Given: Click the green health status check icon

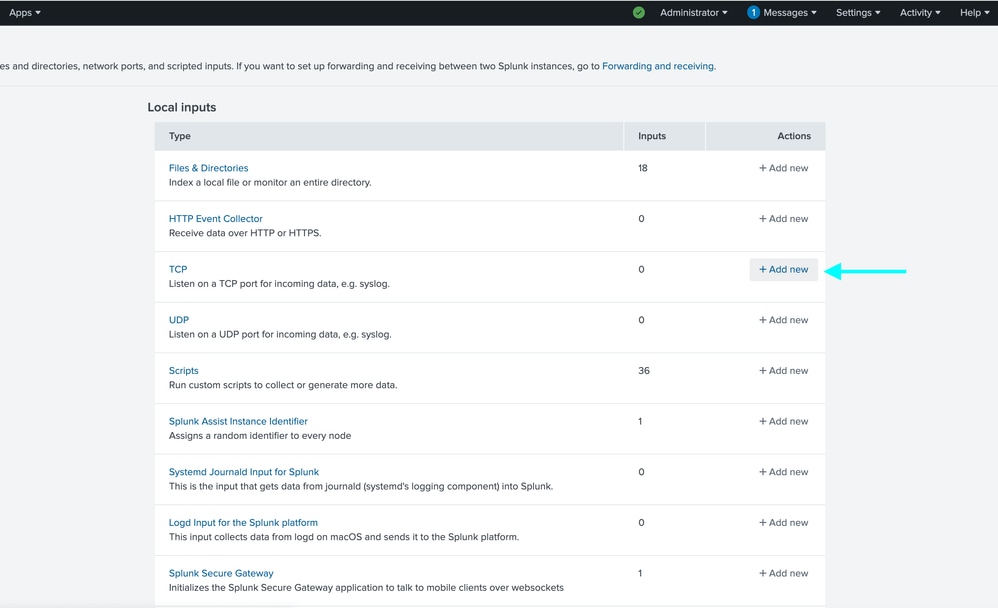Looking at the screenshot, I should [638, 13].
